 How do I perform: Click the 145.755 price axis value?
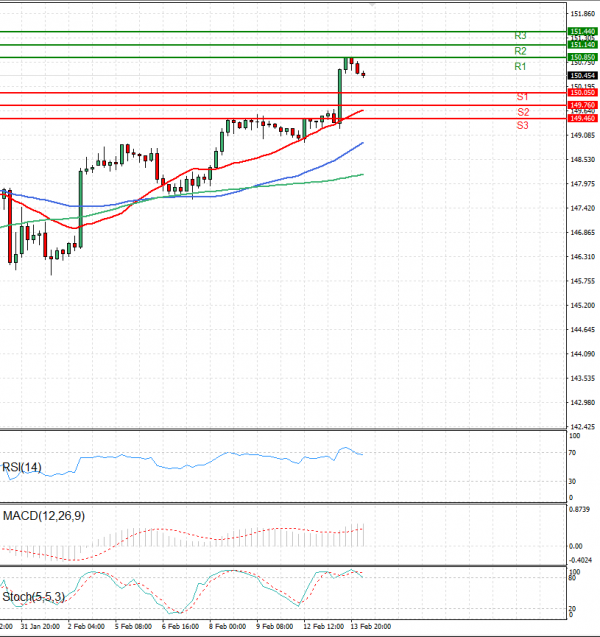[583, 281]
